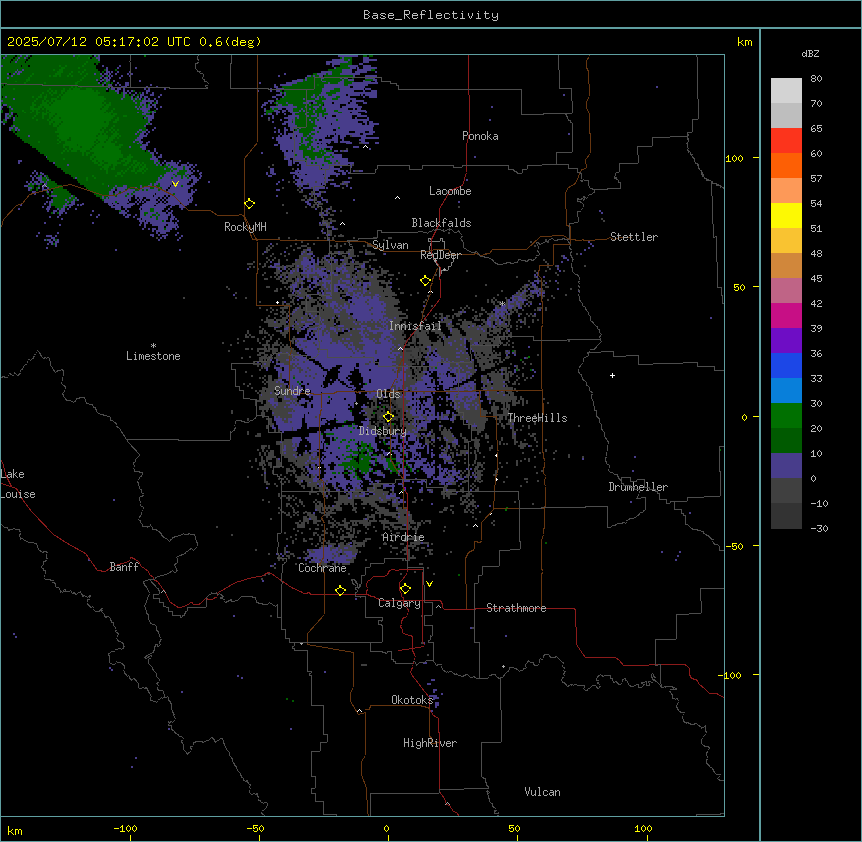Screen dimensions: 862x842
Task: Click the Cochrane town label
Action: coord(322,568)
